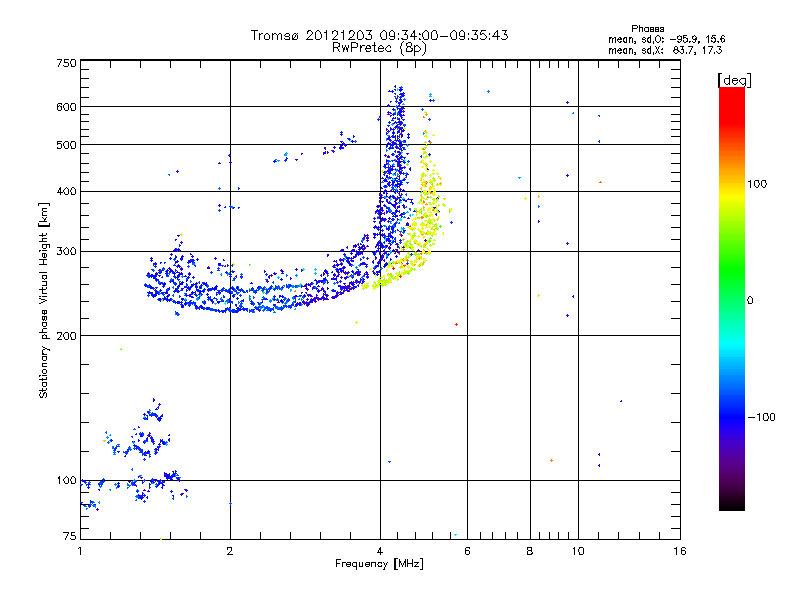800x600 pixels.
Task: Click the plot title "Tromsø 20121203 09:34:00-09:35:43"
Action: tap(379, 35)
